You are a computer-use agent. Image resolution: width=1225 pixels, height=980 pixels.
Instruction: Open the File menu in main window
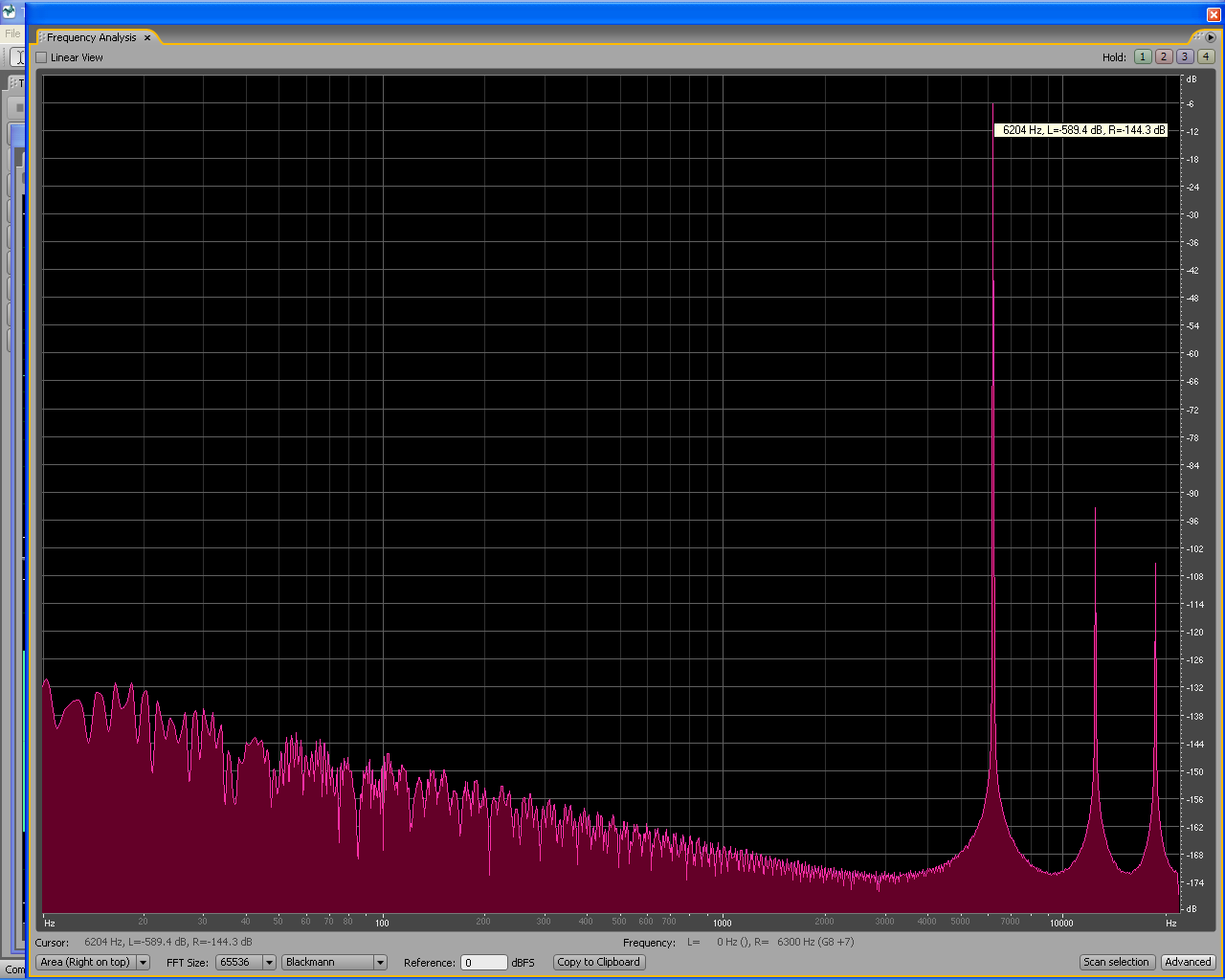(x=12, y=33)
